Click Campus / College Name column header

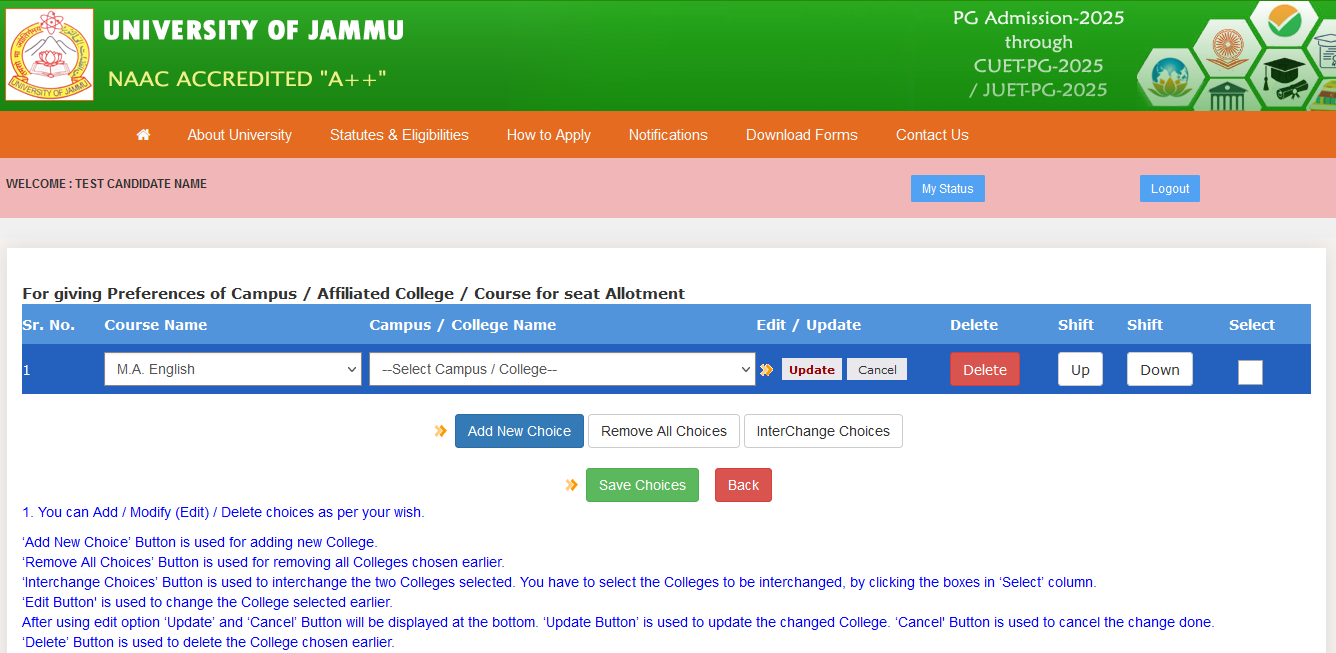[x=463, y=324]
